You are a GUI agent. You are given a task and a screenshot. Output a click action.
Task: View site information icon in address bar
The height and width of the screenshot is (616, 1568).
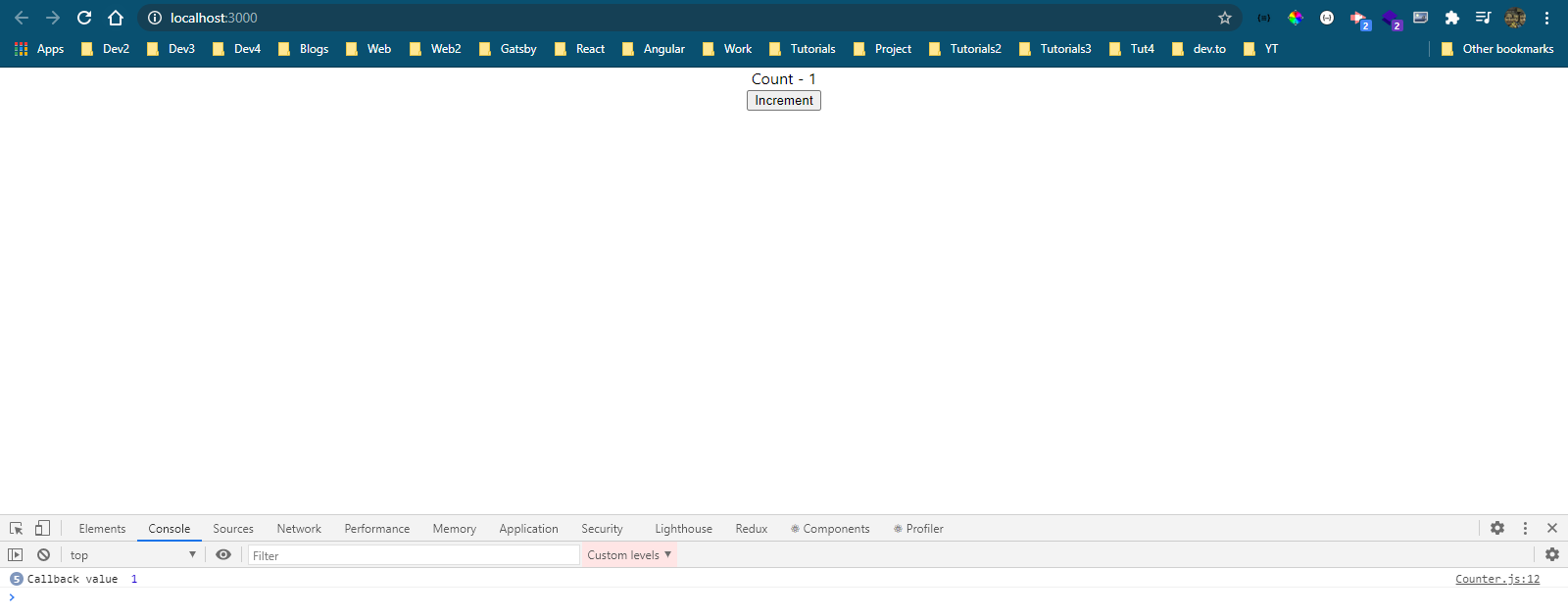(154, 18)
